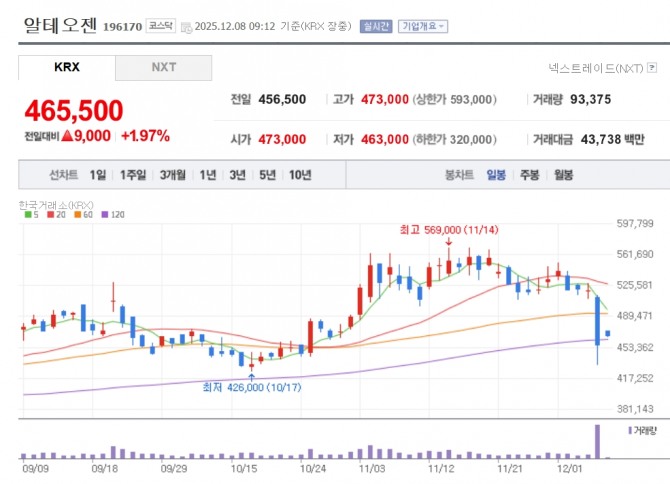Click the 코스닥 market label

[161, 26]
